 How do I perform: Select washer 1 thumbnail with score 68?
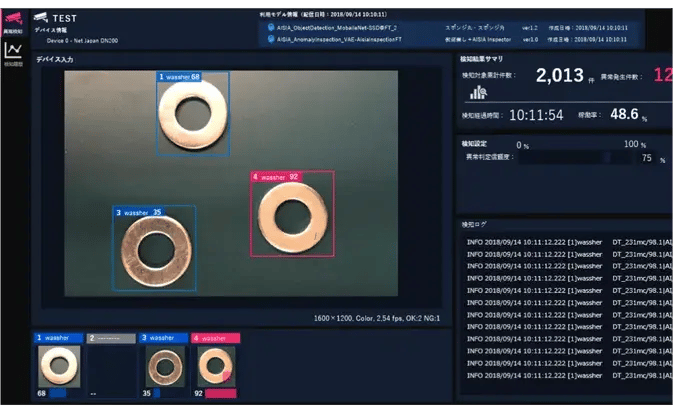coord(58,366)
